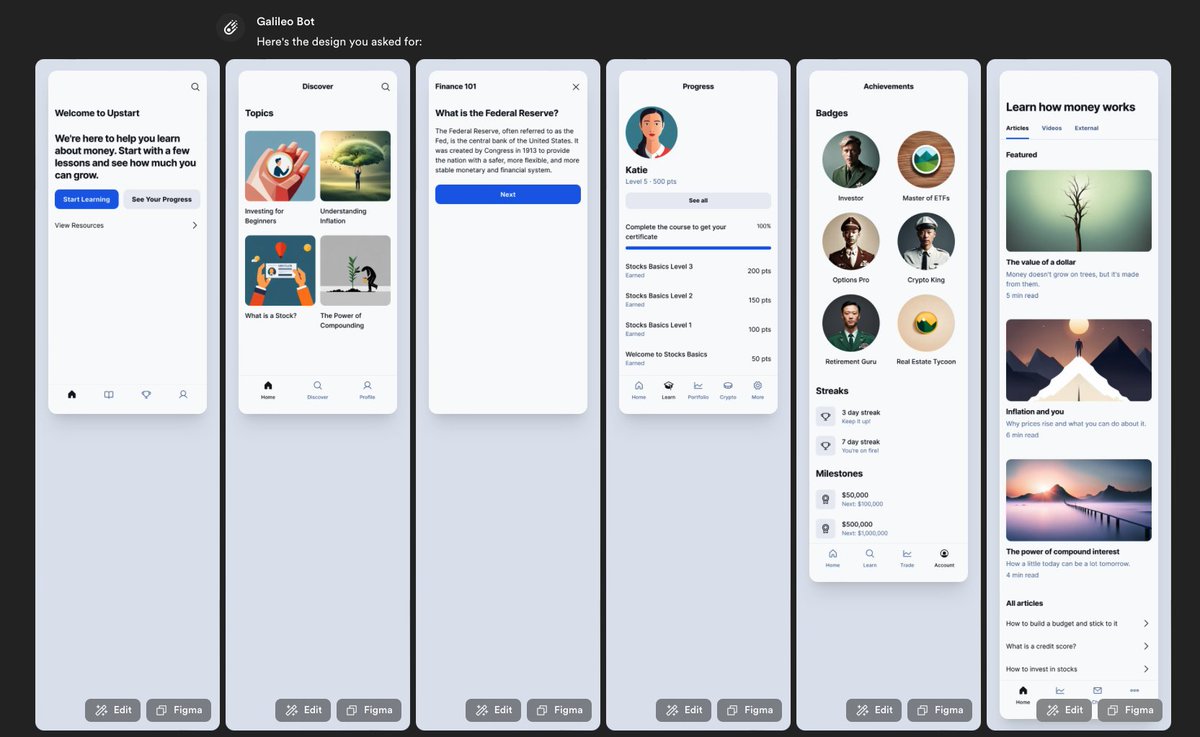Expand View Resources chevron

194,226
